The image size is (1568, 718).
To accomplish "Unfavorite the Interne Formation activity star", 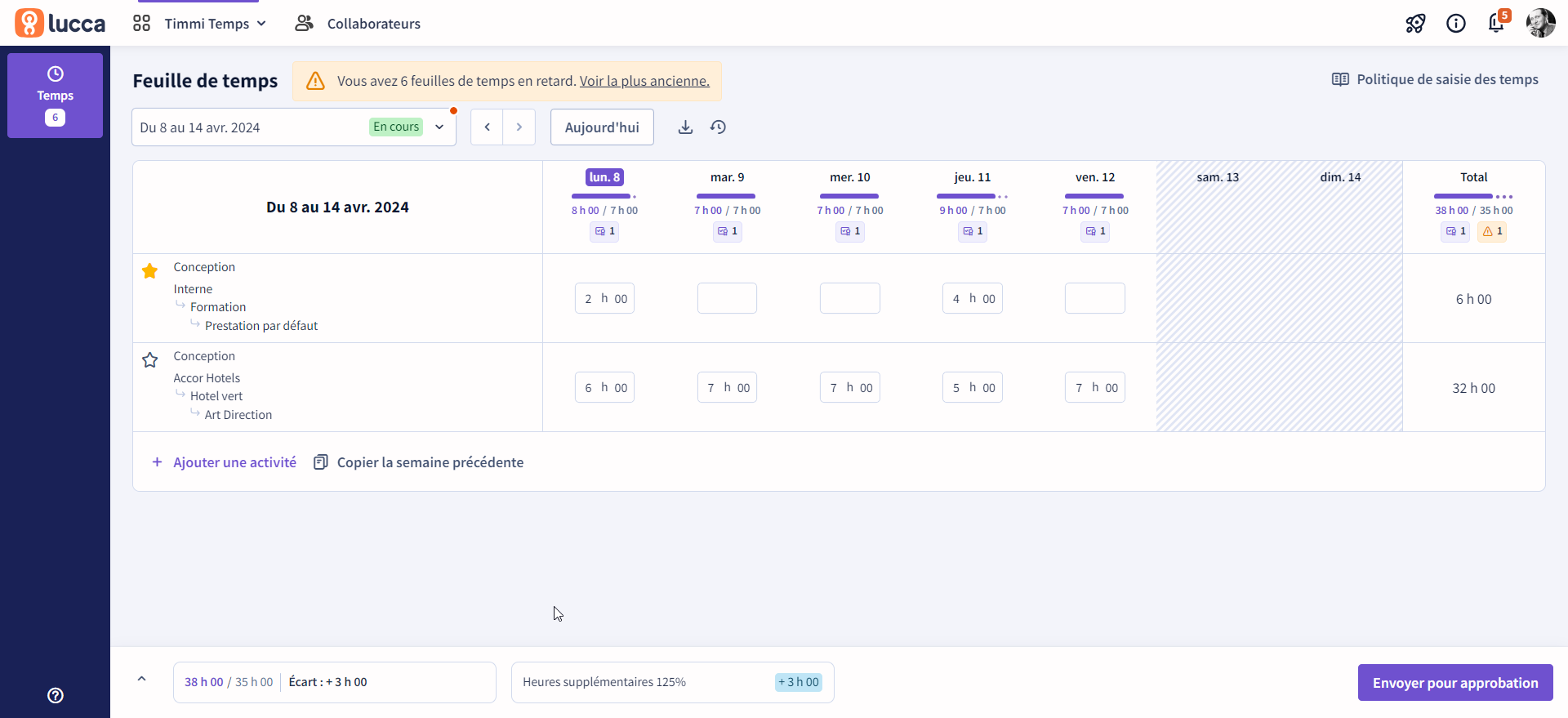I will pos(150,271).
